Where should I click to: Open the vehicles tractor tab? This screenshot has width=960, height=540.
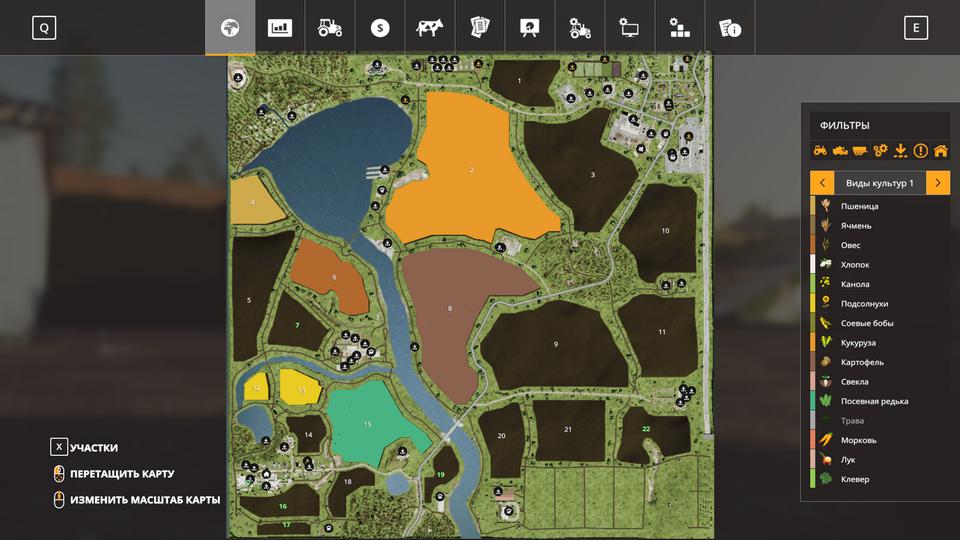330,28
